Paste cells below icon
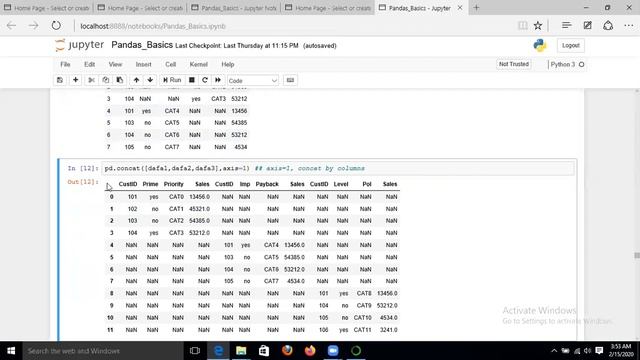Screen dimensions: 640x360 pyautogui.click(x=120, y=80)
